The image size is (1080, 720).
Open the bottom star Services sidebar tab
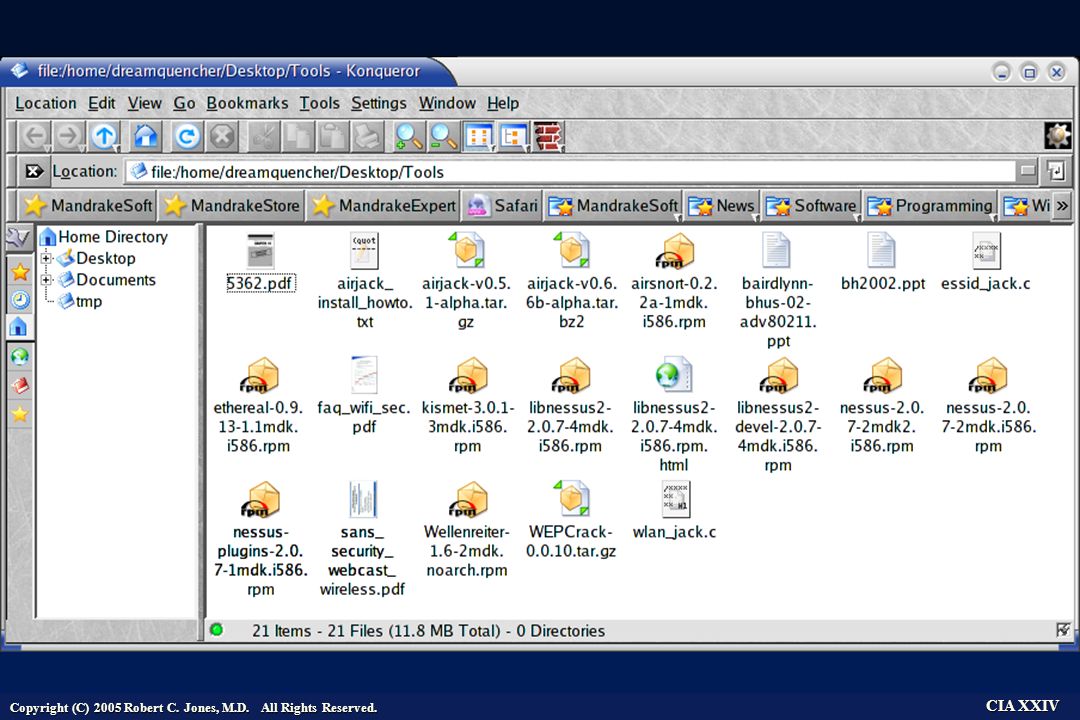pos(20,413)
